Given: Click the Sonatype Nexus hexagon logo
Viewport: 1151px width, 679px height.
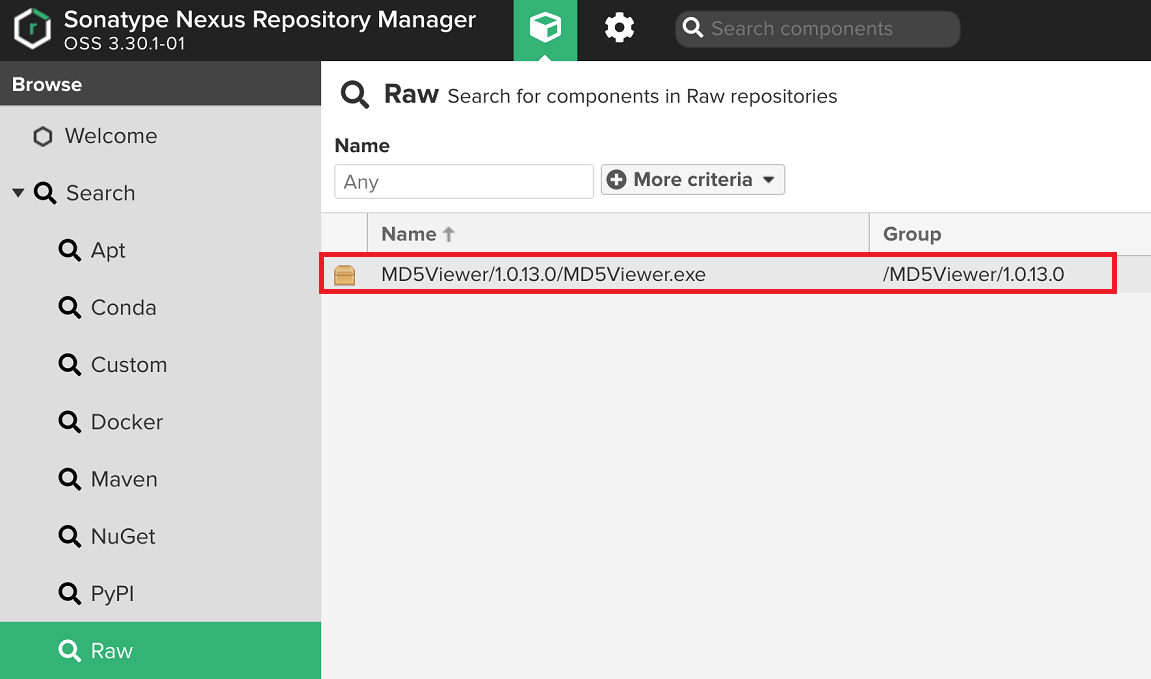Looking at the screenshot, I should coord(33,29).
